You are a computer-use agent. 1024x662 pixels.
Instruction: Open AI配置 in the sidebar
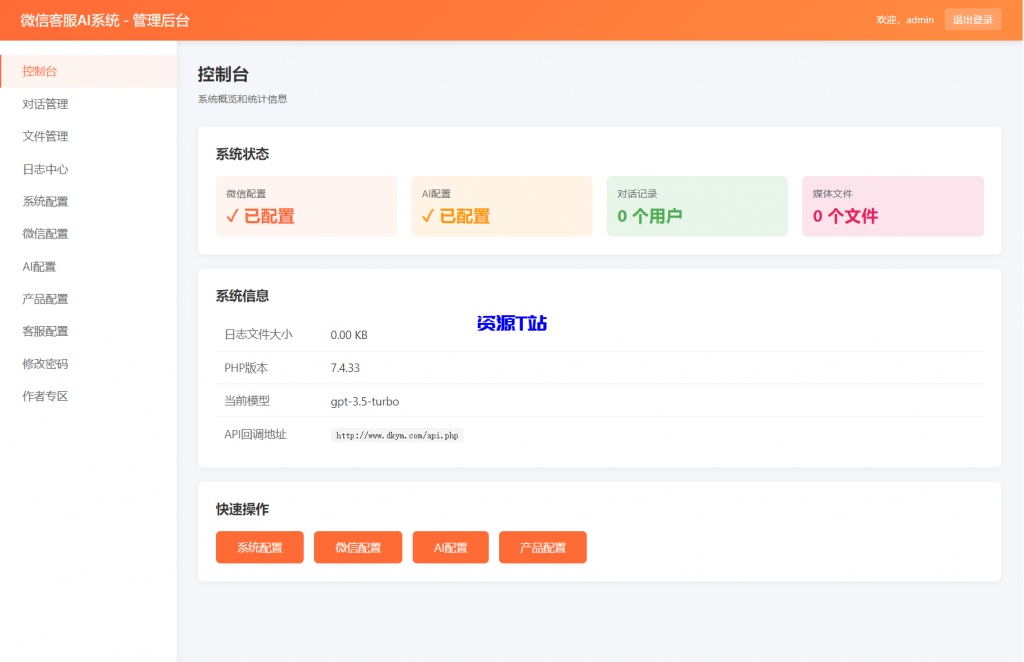[x=43, y=266]
